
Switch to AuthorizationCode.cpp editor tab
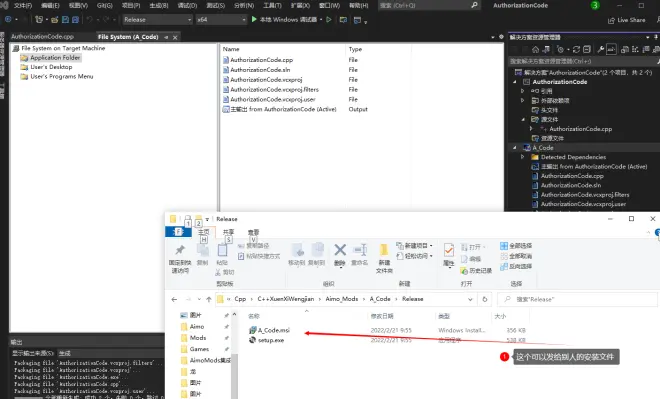(43, 37)
